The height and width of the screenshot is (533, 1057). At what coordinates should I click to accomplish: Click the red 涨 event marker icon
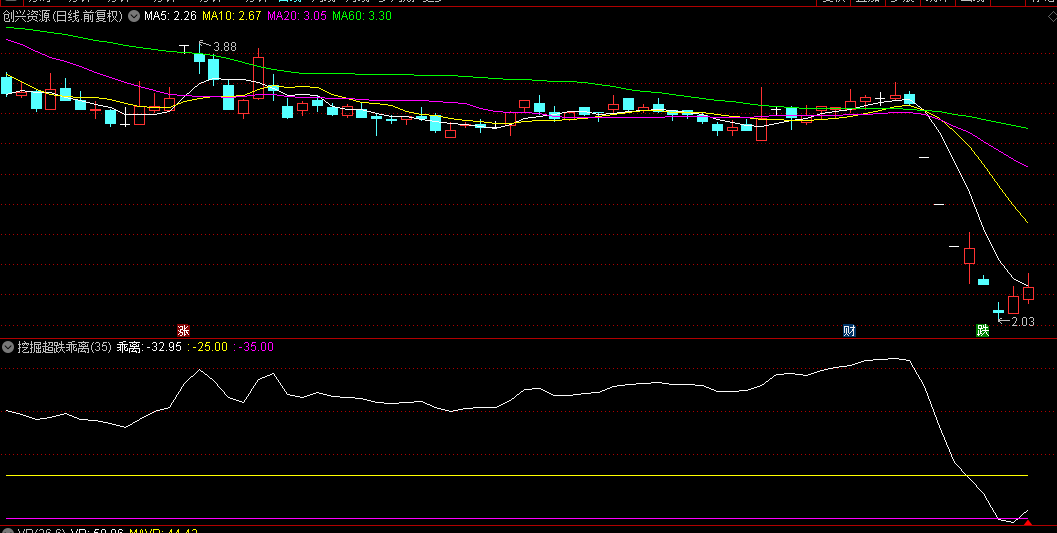[183, 331]
